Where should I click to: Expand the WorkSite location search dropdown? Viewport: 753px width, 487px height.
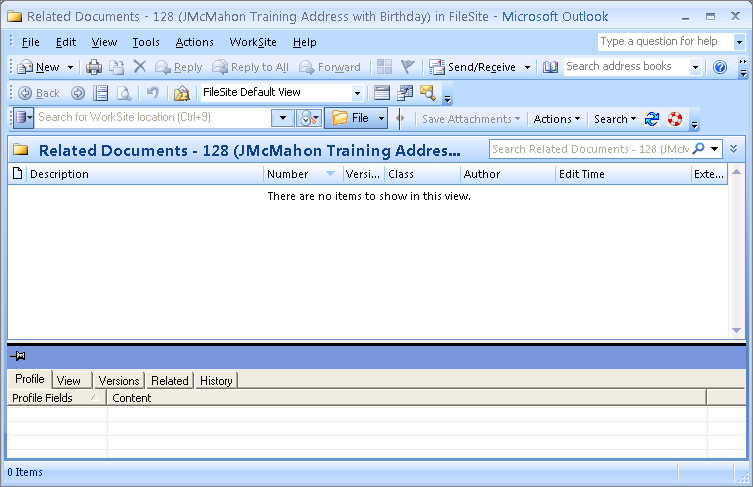tap(283, 118)
